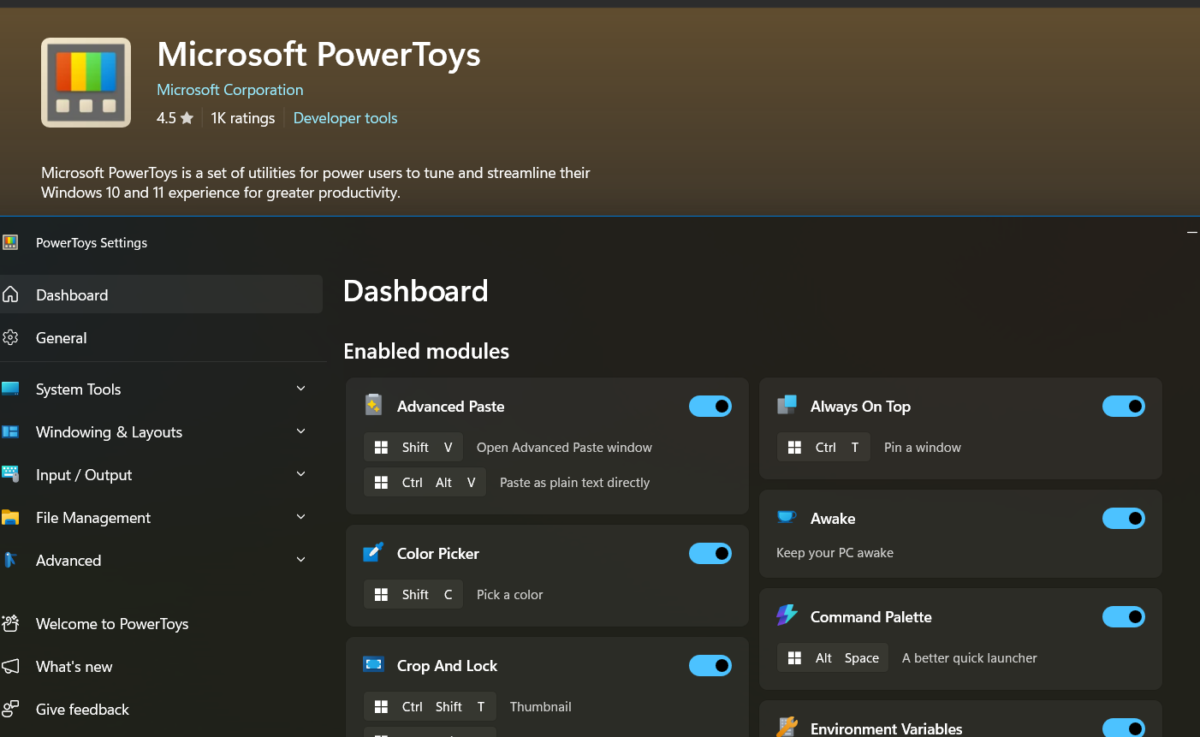The width and height of the screenshot is (1200, 737).
Task: Click the Always On Top module title
Action: 860,406
